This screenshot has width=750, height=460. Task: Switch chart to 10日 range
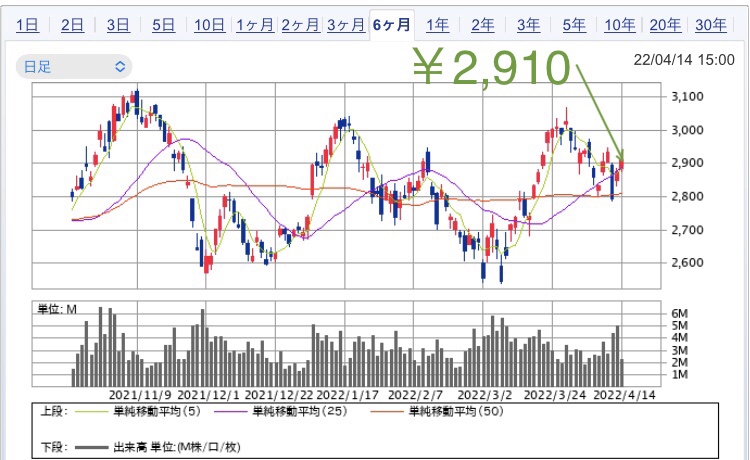tap(209, 25)
